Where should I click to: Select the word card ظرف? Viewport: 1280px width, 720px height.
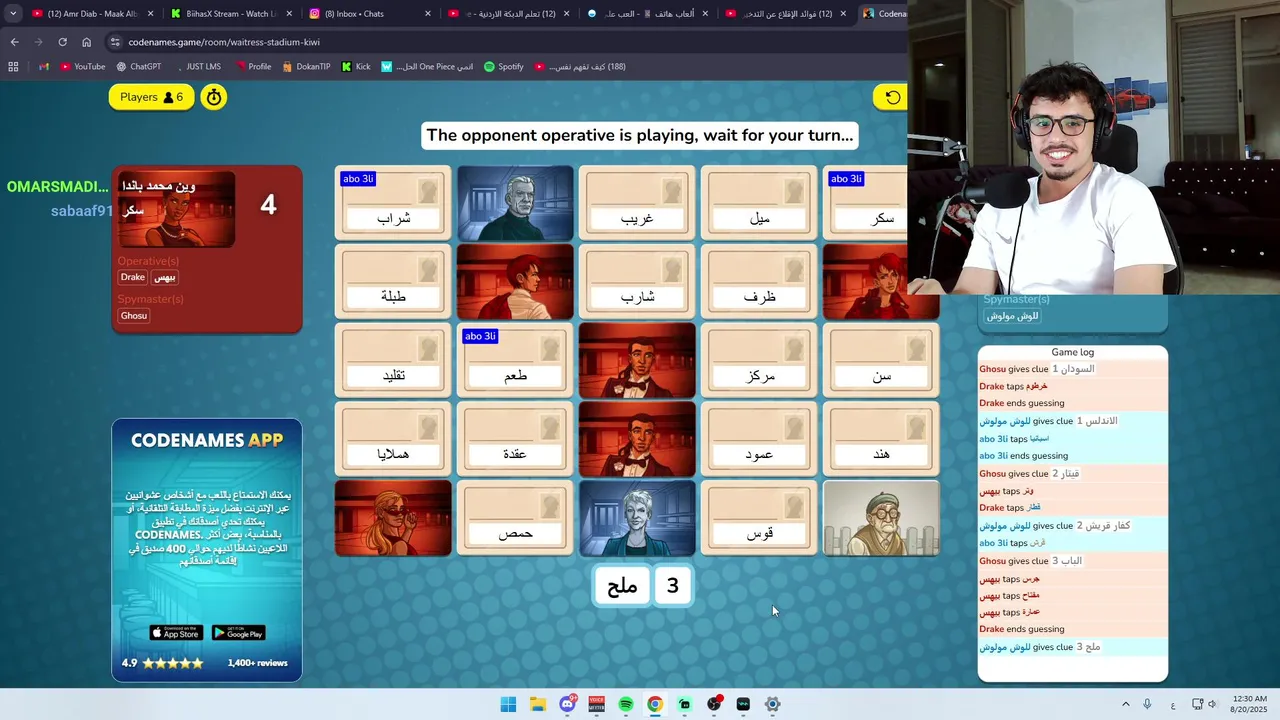(759, 282)
